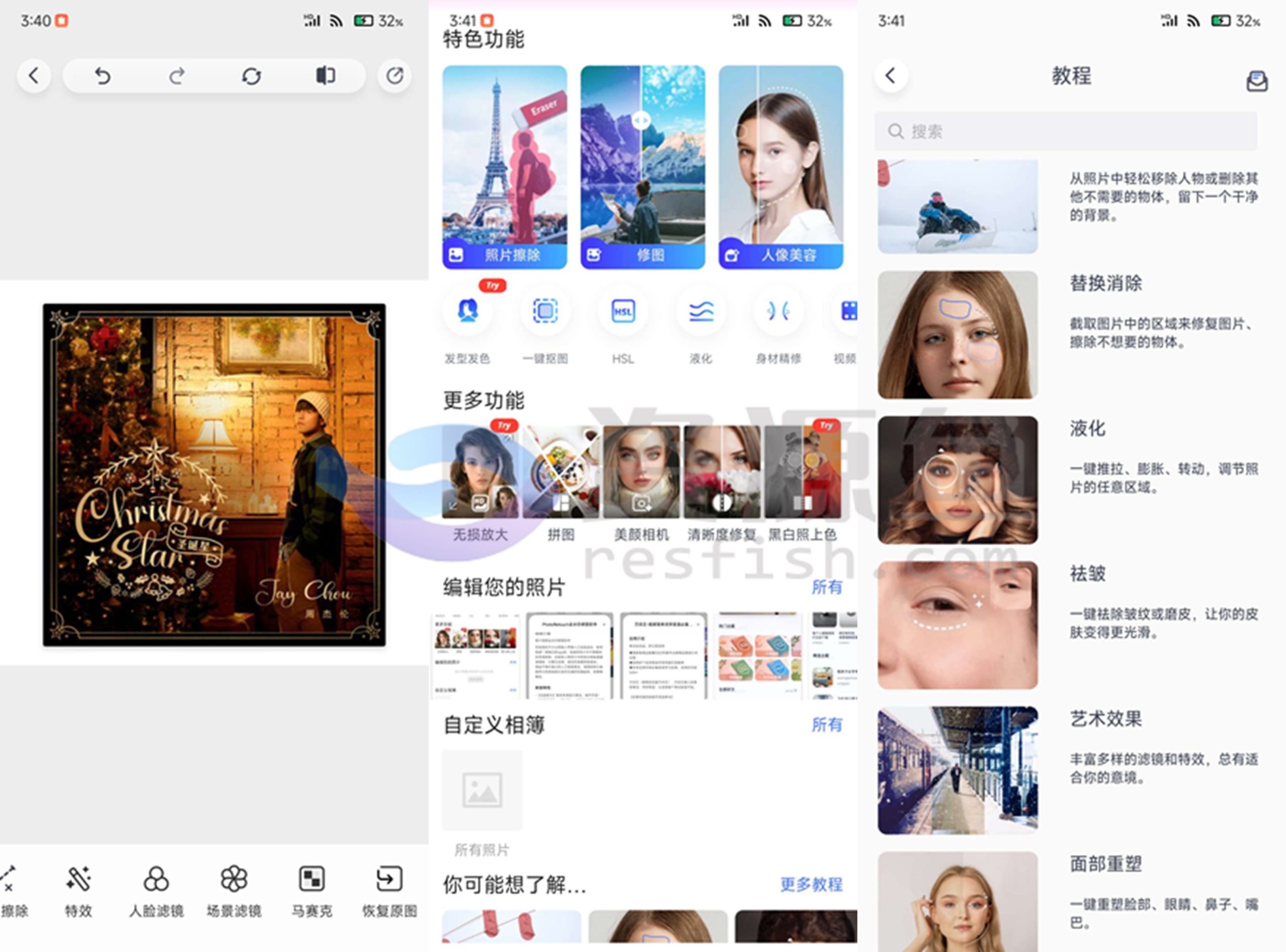Tap the 更多教程 link
Screen dimensions: 1286x952
point(811,885)
